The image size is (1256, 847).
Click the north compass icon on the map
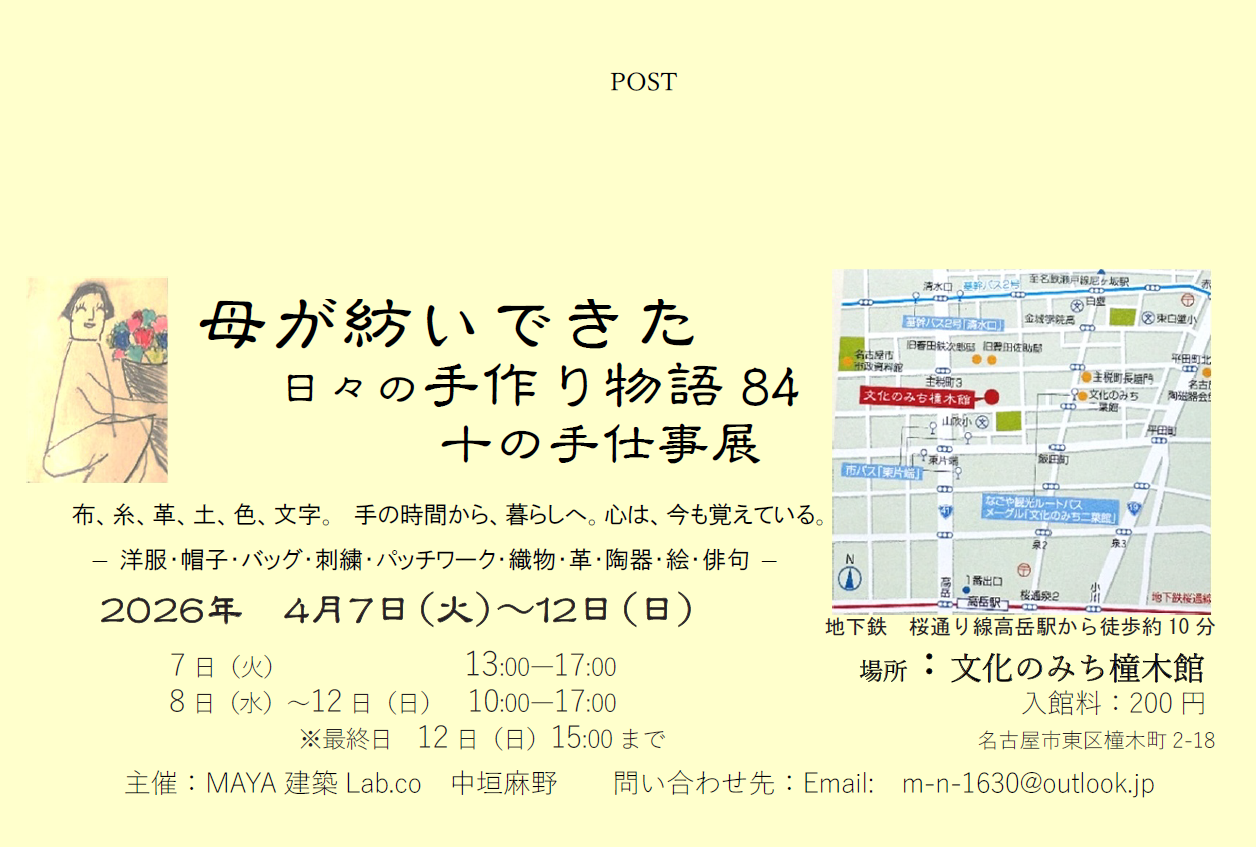click(x=851, y=575)
